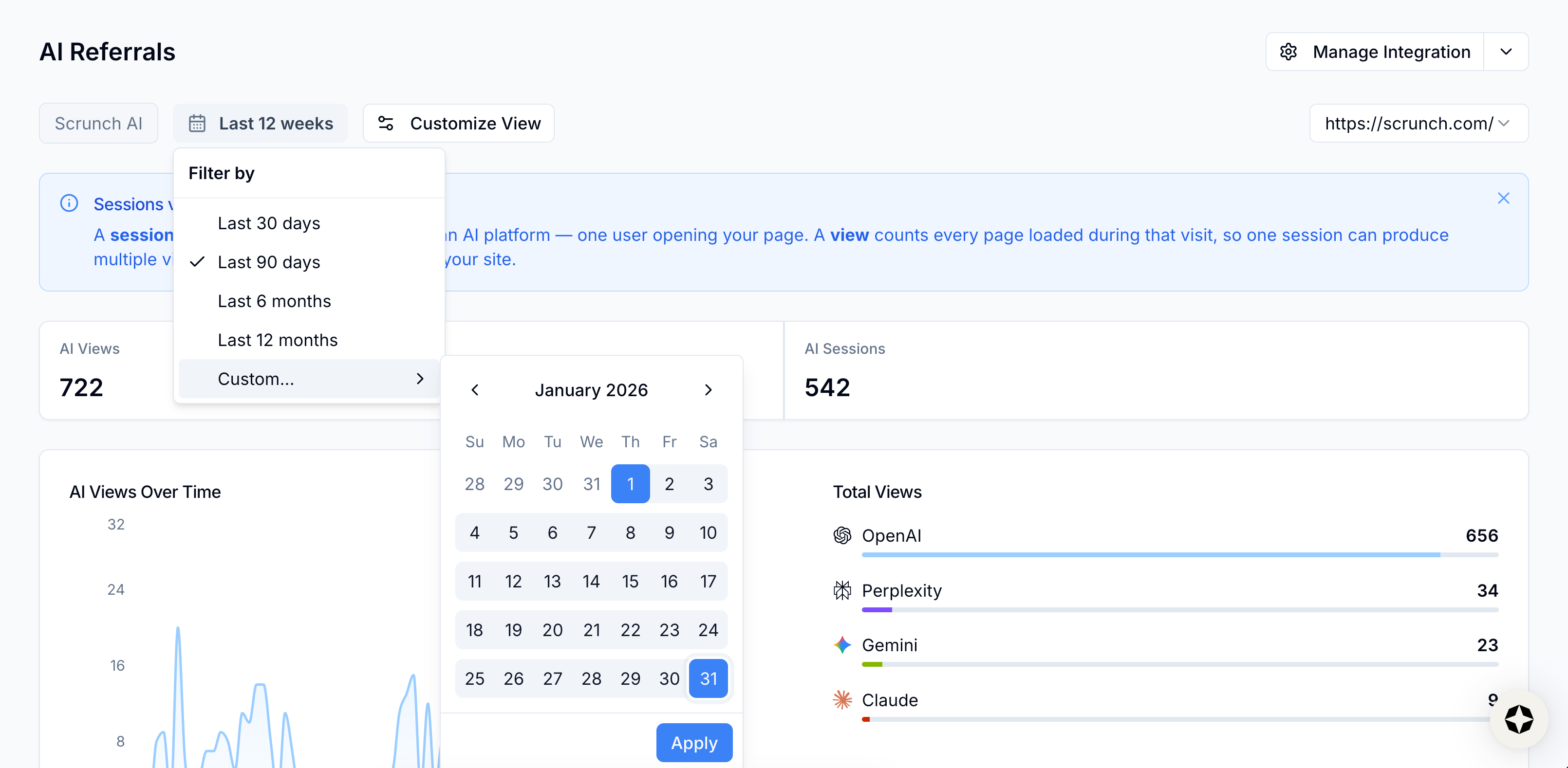Screen dimensions: 1568x768
Task: Click the Gemini logo in Total Views
Action: pyautogui.click(x=842, y=645)
